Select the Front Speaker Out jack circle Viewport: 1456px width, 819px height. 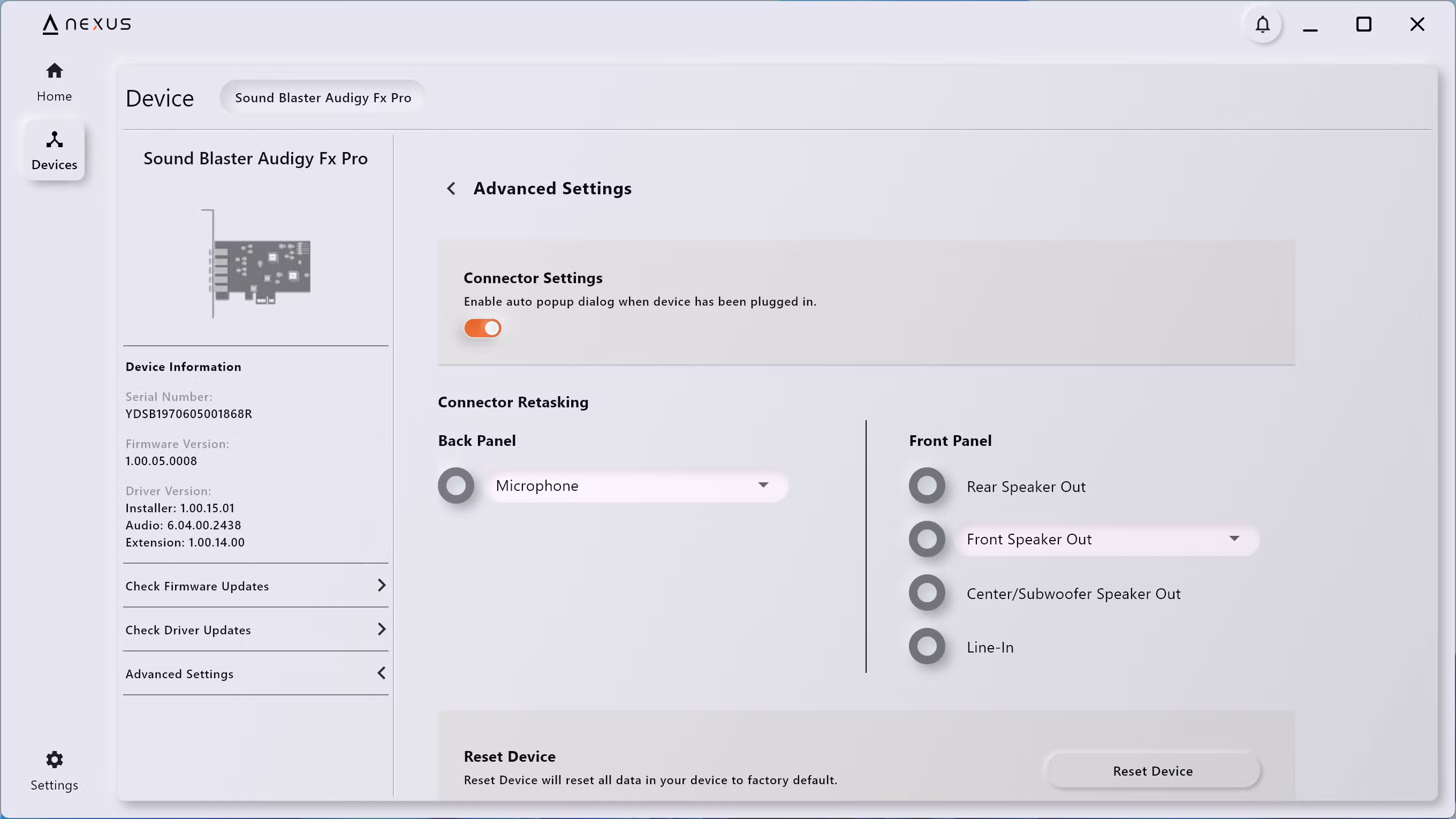click(927, 539)
